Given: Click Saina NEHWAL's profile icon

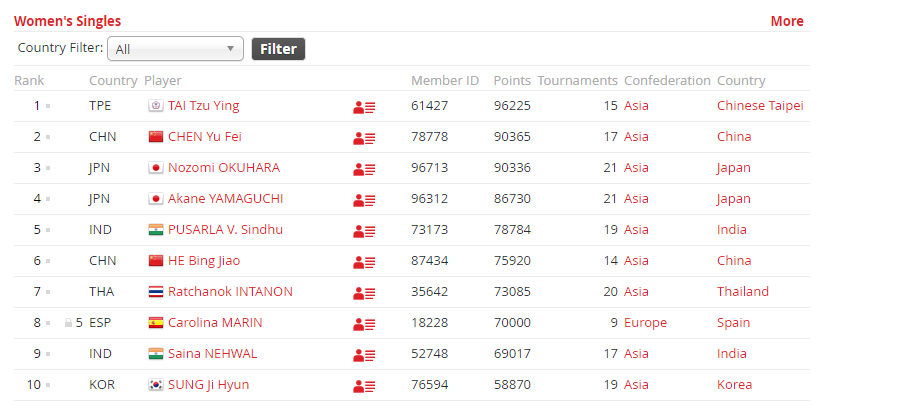Looking at the screenshot, I should click(364, 356).
